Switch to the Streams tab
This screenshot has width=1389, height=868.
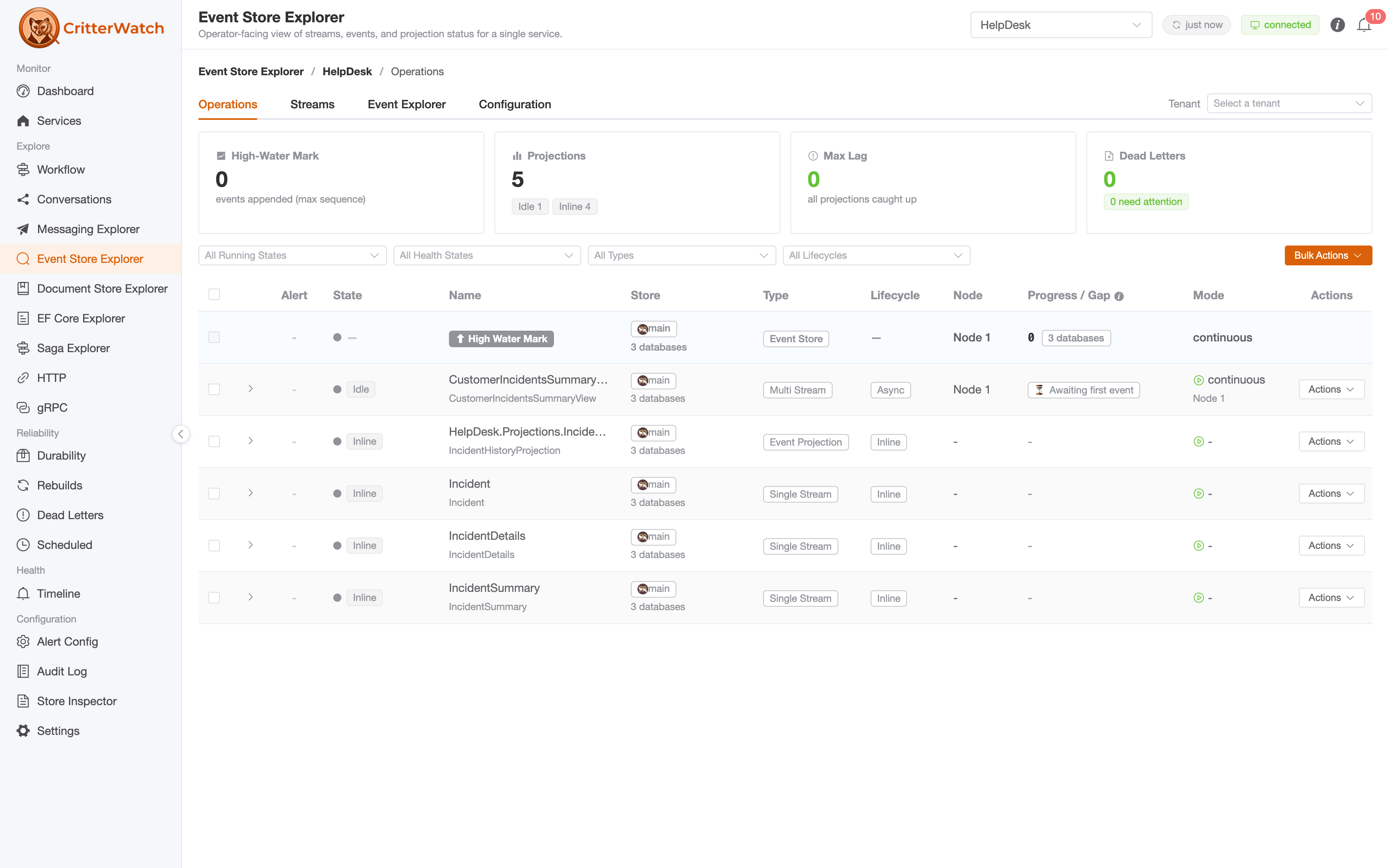click(312, 105)
